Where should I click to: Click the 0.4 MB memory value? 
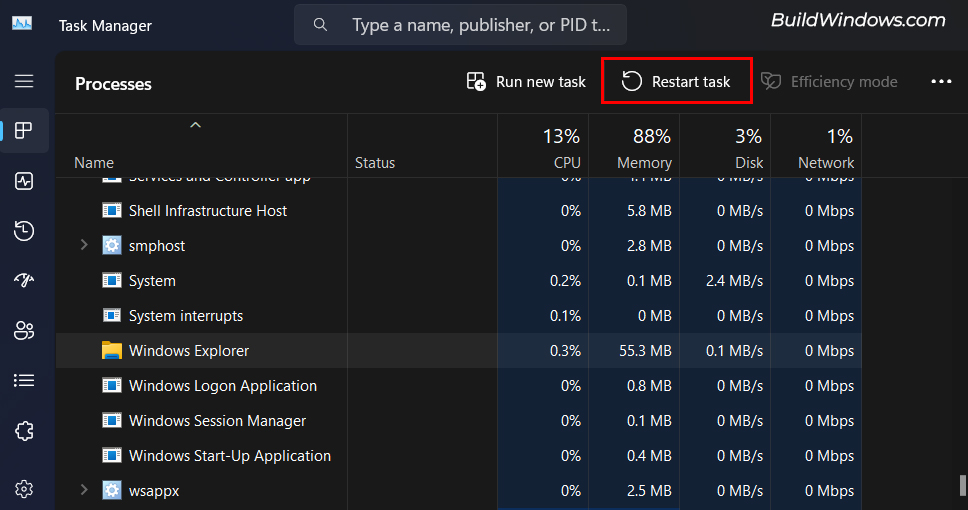click(x=649, y=456)
